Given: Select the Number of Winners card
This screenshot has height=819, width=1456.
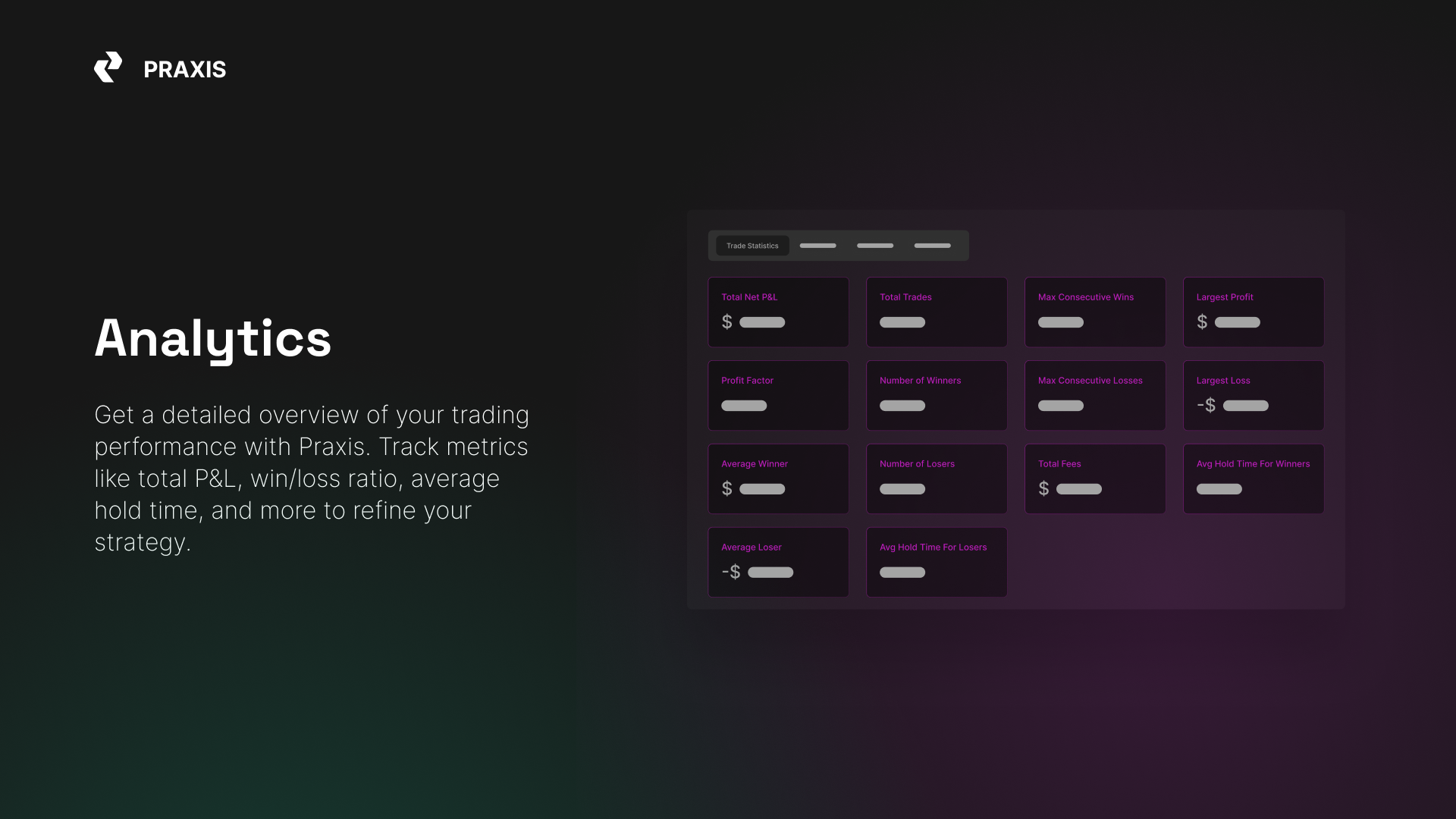Looking at the screenshot, I should [937, 395].
